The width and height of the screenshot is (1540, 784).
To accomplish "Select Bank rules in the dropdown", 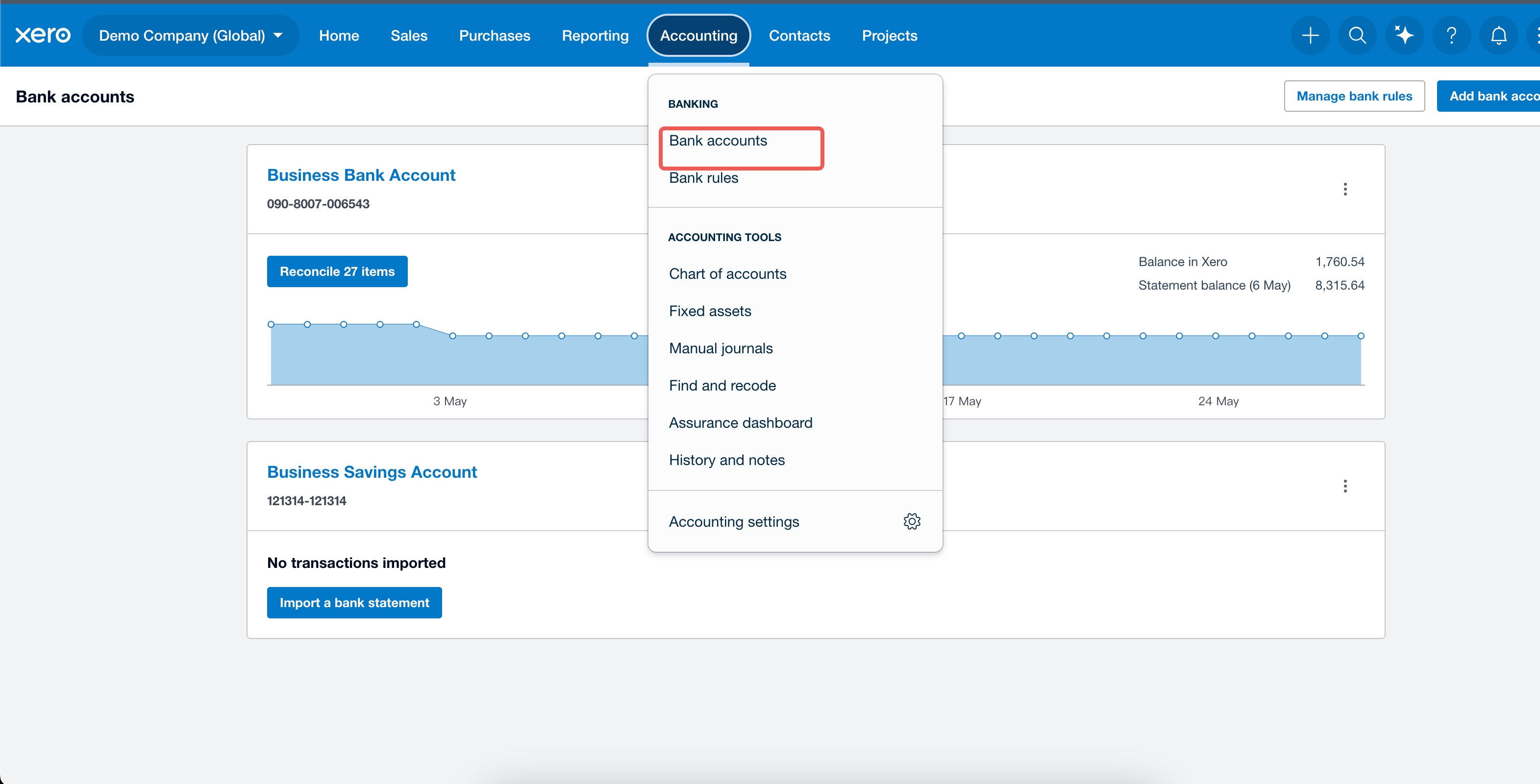I will point(704,177).
